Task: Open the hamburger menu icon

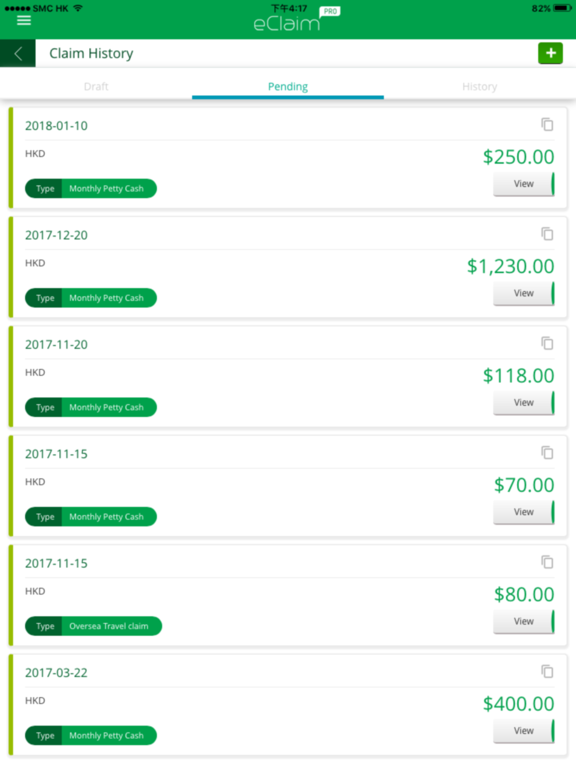Action: tap(24, 20)
